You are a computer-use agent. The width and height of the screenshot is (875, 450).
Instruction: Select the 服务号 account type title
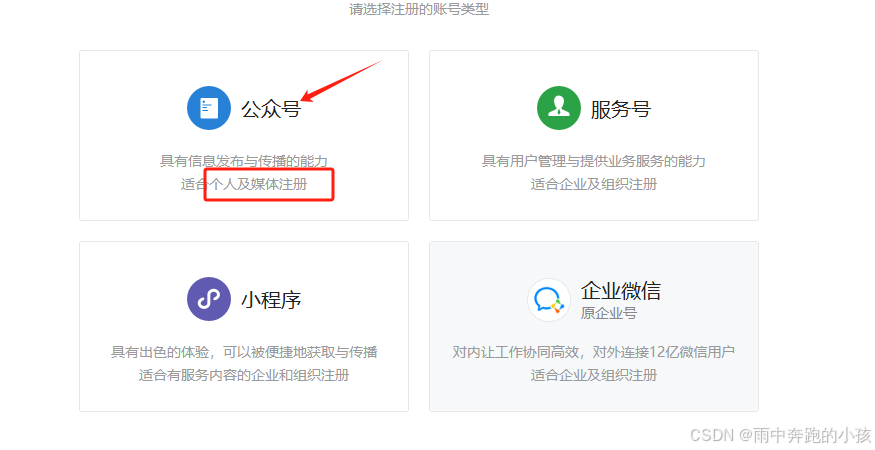pyautogui.click(x=621, y=109)
